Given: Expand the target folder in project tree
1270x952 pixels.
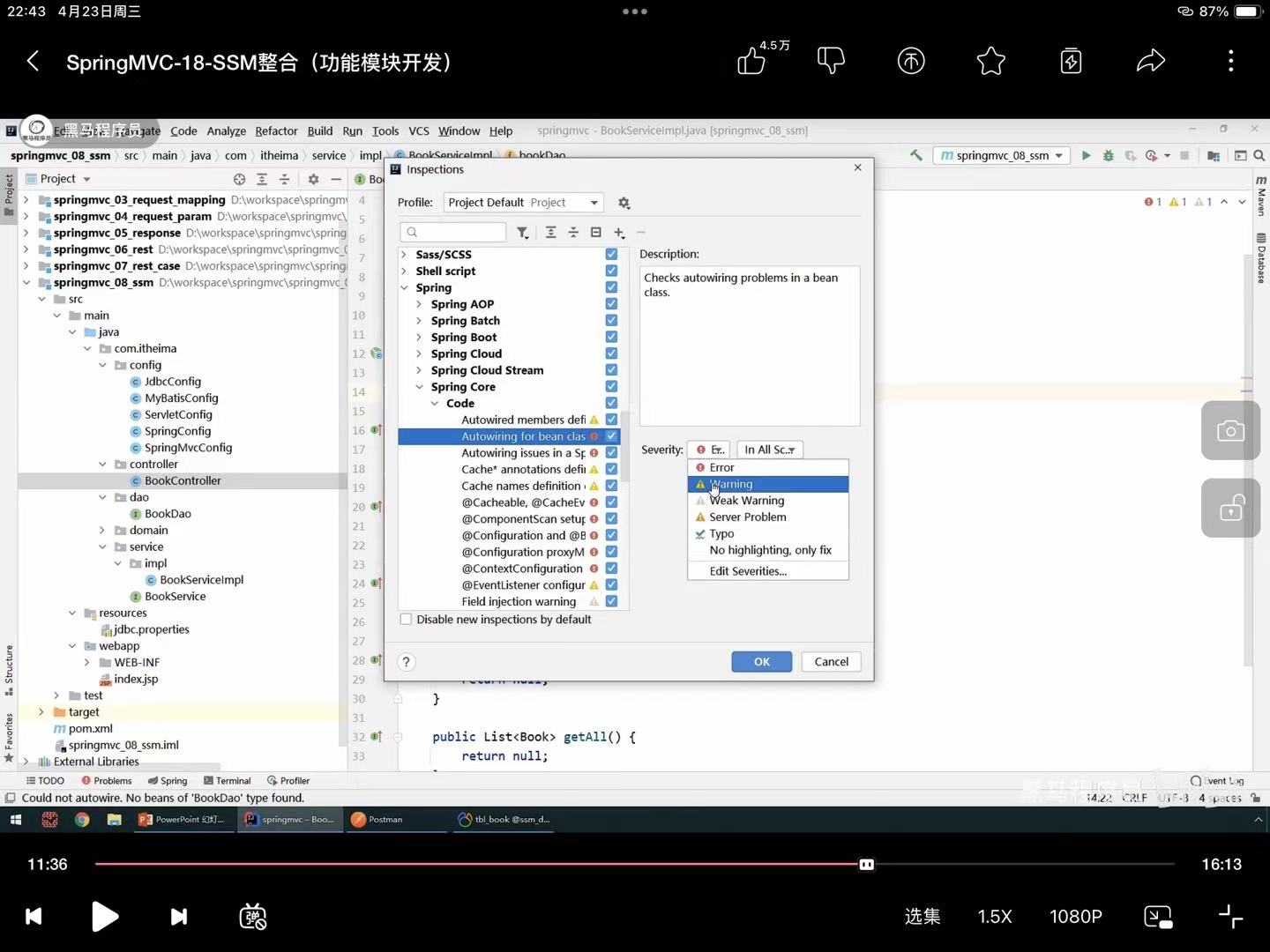Looking at the screenshot, I should [x=41, y=712].
